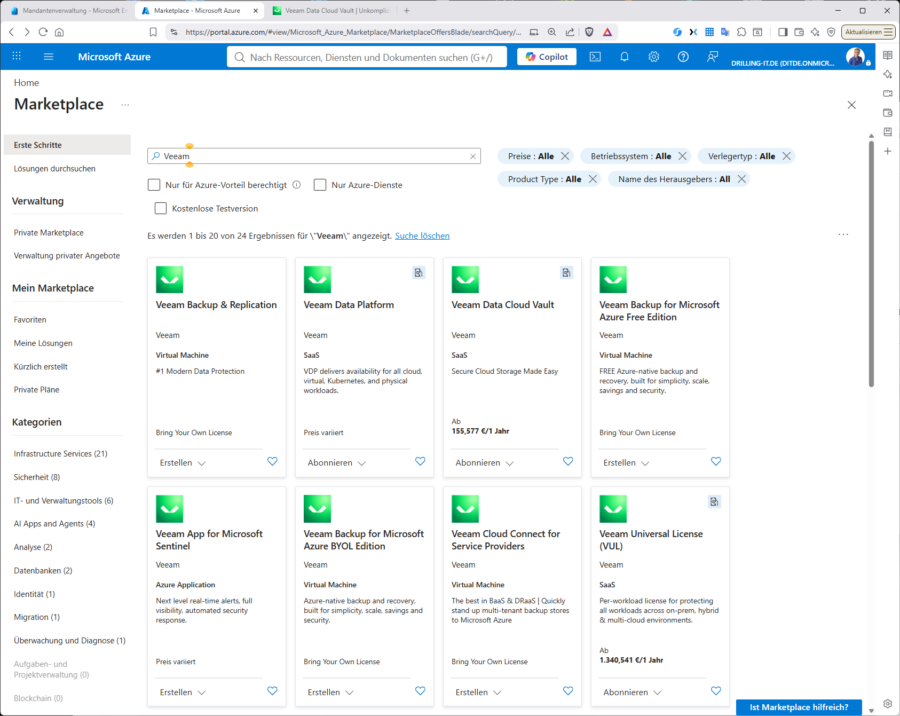
Task: Open Azure portal waffle menu icon
Action: (17, 56)
